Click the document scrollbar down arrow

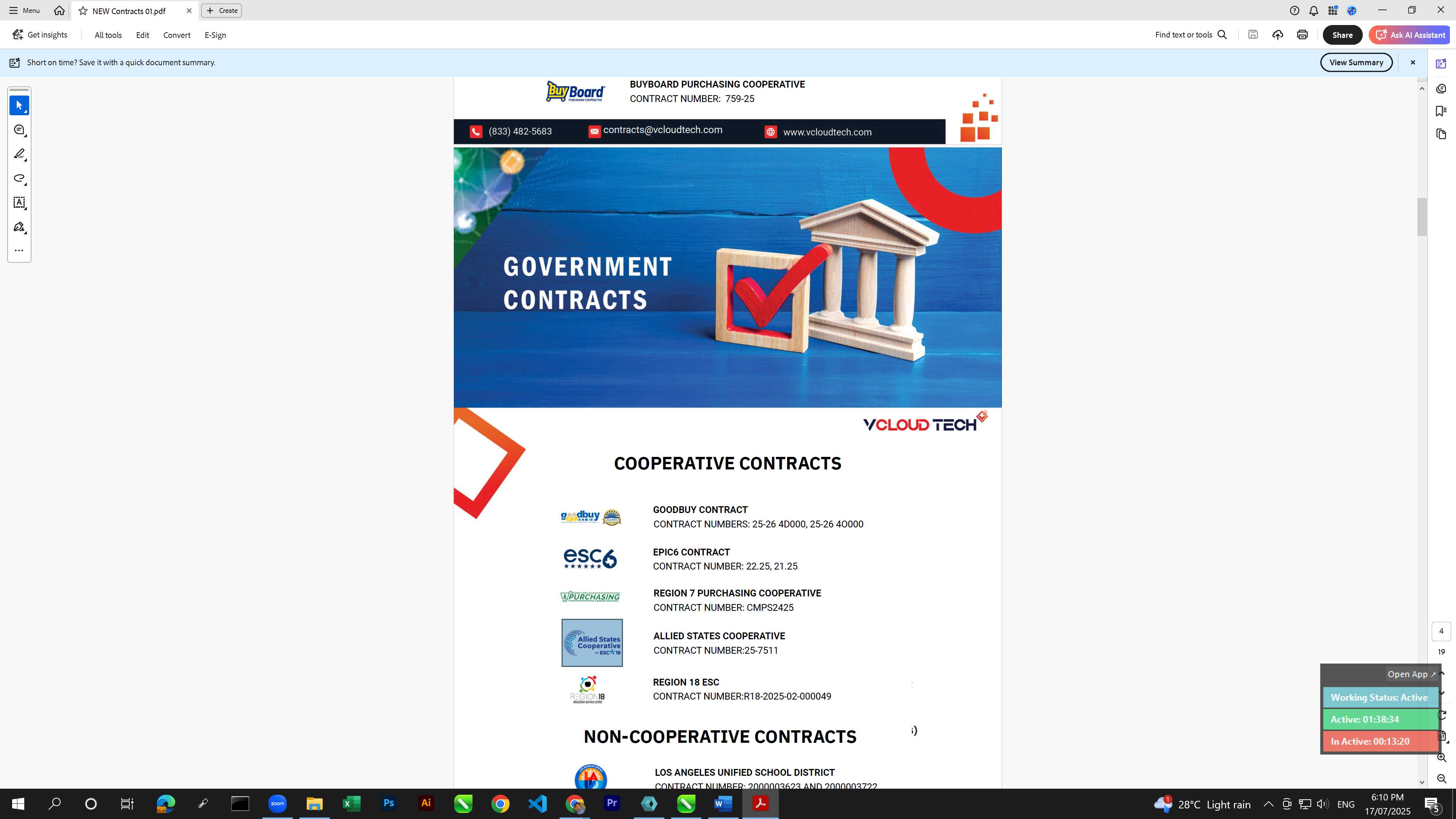[x=1422, y=782]
